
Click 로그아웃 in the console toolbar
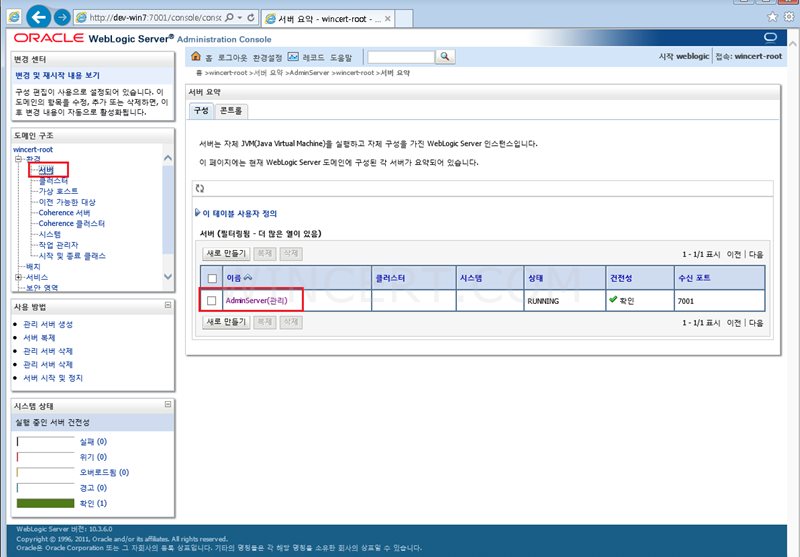pos(232,58)
